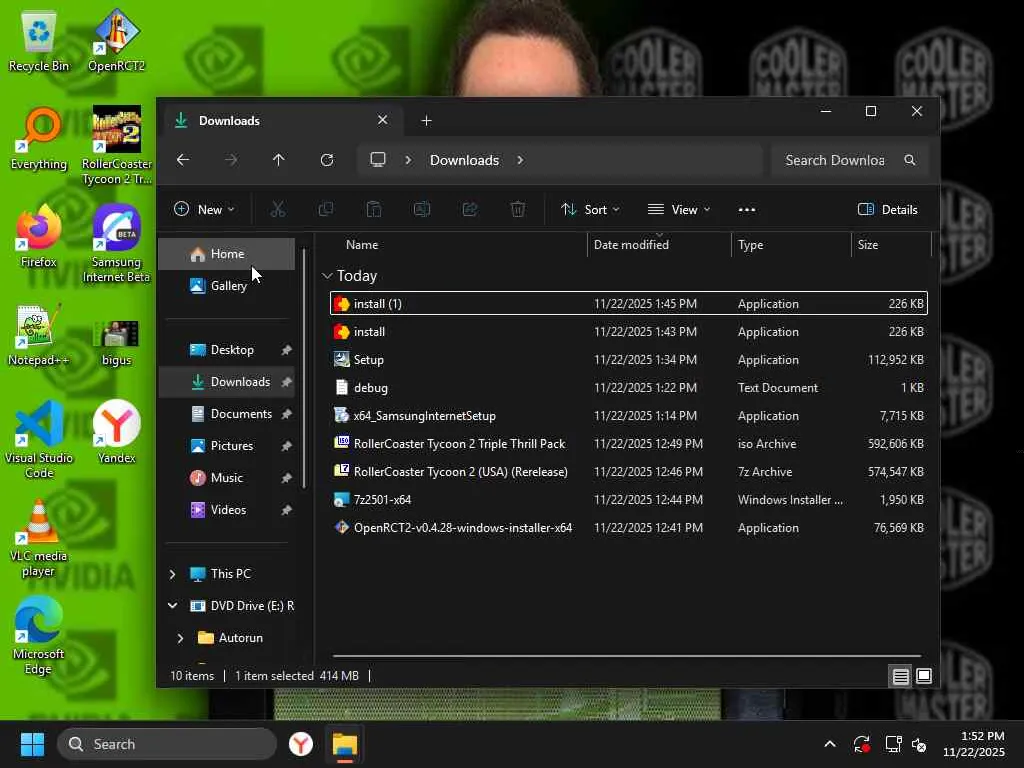Click the New button in the toolbar
The height and width of the screenshot is (768, 1024).
point(204,210)
